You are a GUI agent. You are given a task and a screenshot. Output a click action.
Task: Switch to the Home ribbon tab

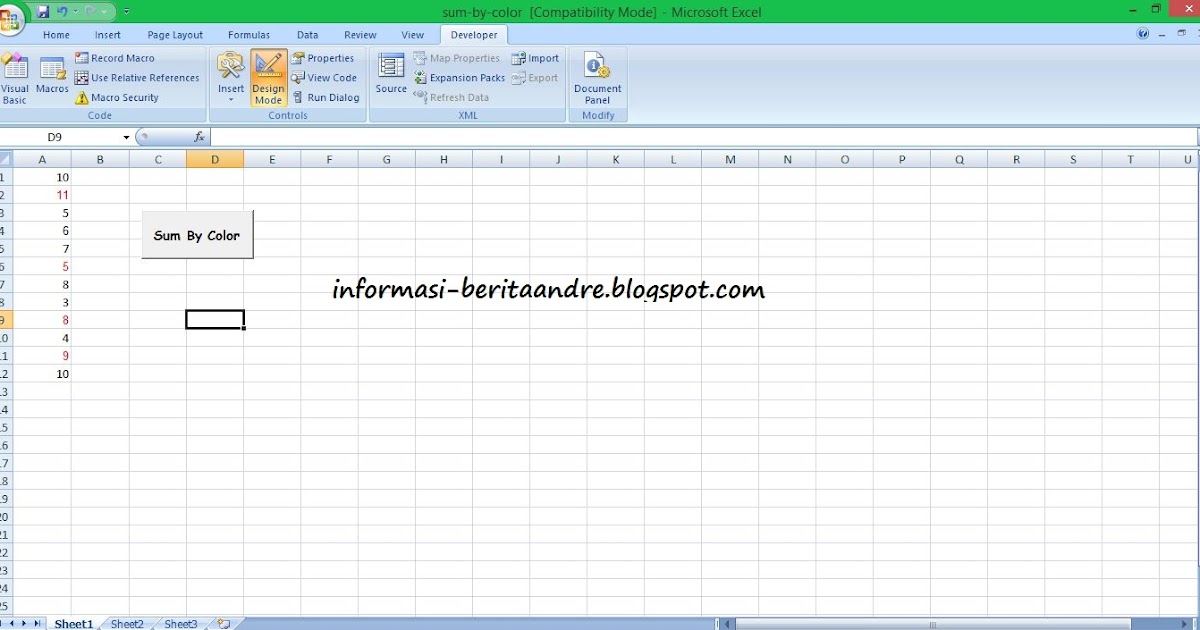57,35
